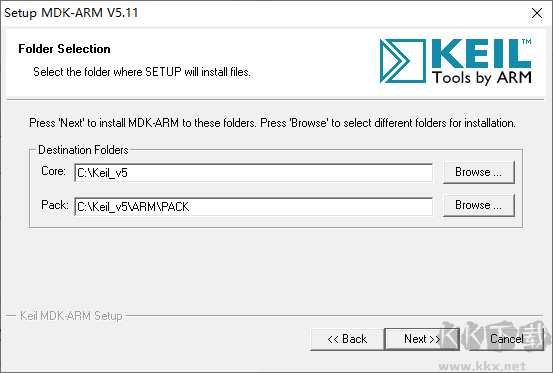
Task: Click the 'Keil MDK-ARM Setup' footer text
Action: point(71,316)
